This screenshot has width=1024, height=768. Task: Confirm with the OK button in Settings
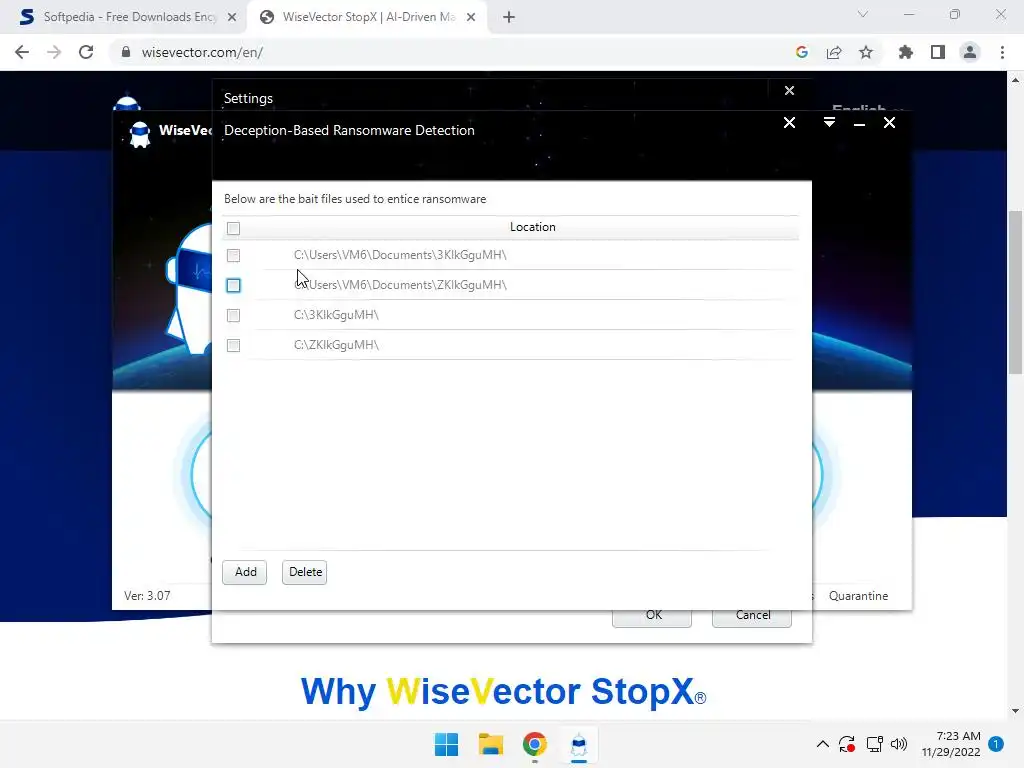(652, 615)
